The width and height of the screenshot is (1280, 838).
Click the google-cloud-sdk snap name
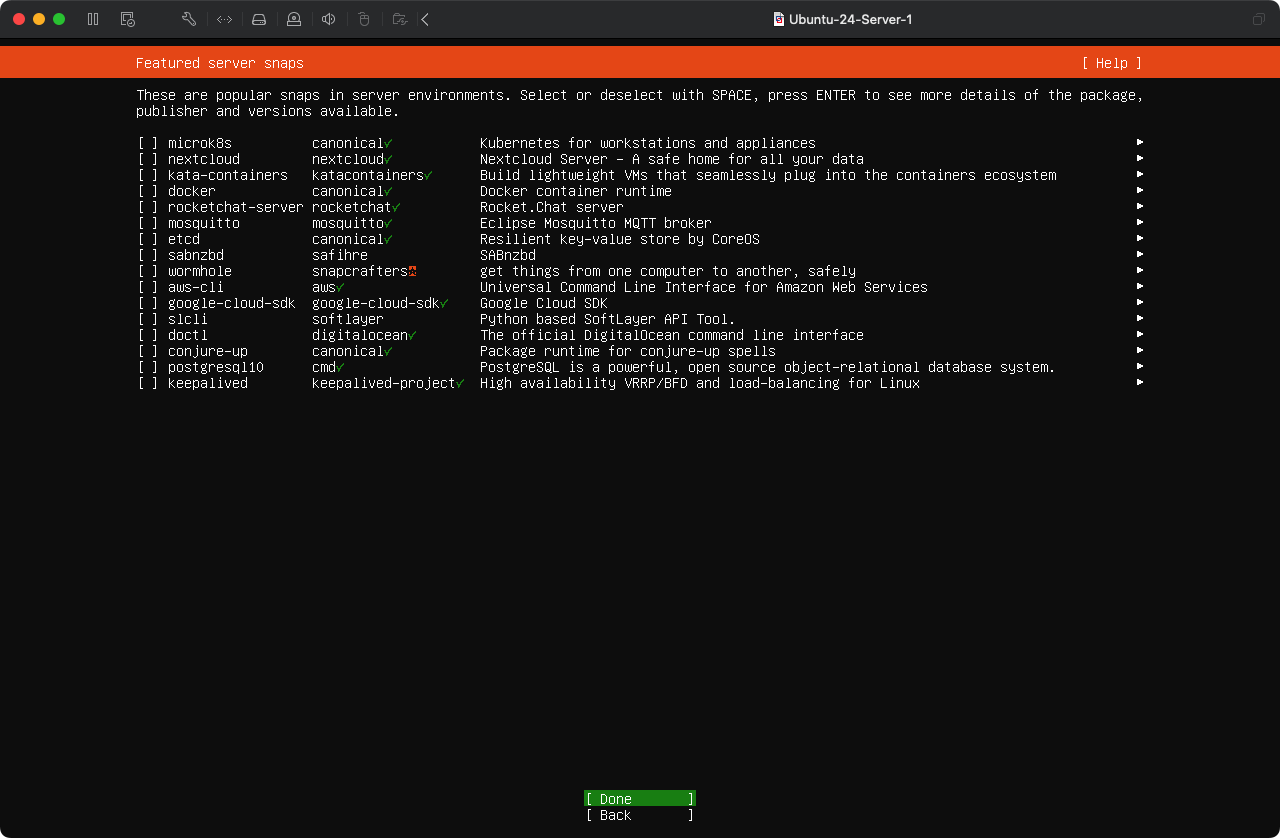point(232,303)
